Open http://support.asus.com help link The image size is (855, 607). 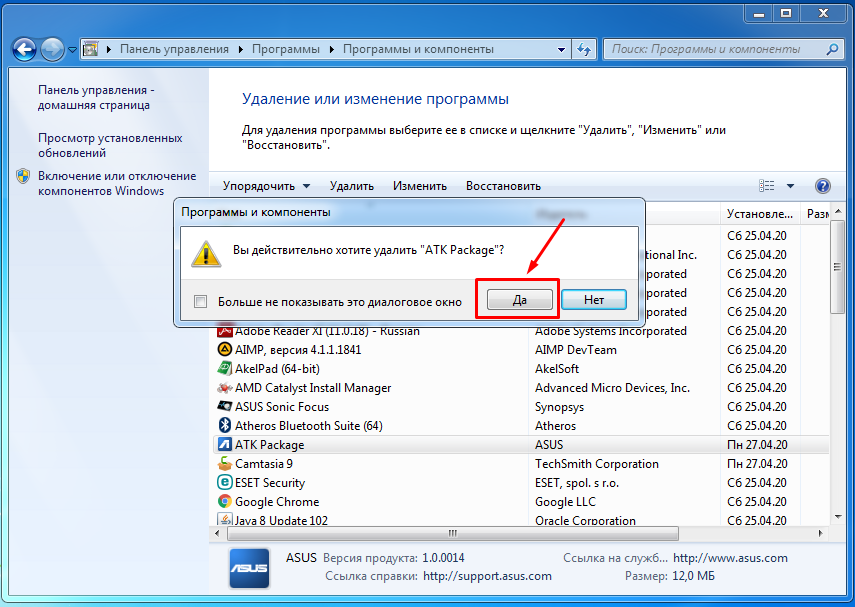pos(487,576)
